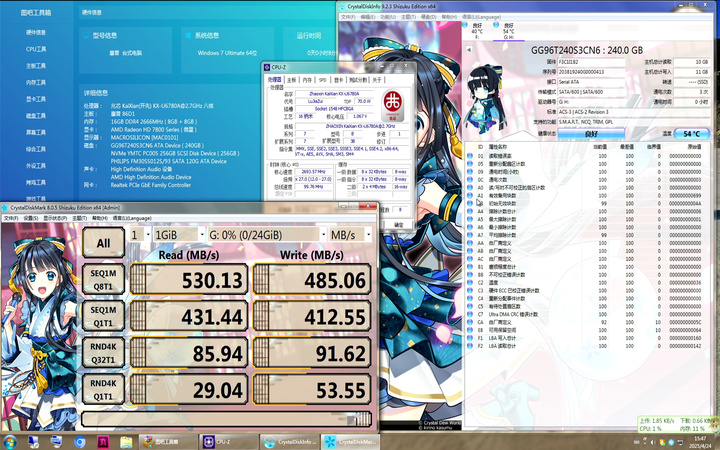The width and height of the screenshot is (720, 450).
Task: Click the status circle for SMART attribute 0C
Action: pos(470,180)
